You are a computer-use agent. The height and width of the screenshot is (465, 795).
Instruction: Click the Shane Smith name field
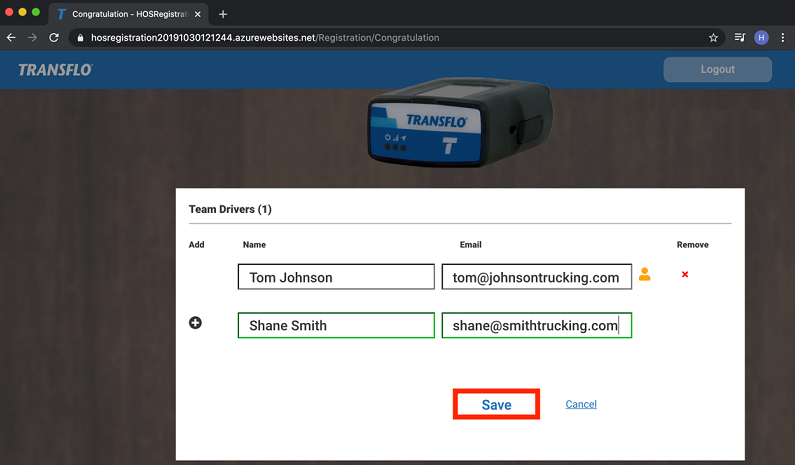pyautogui.click(x=336, y=325)
